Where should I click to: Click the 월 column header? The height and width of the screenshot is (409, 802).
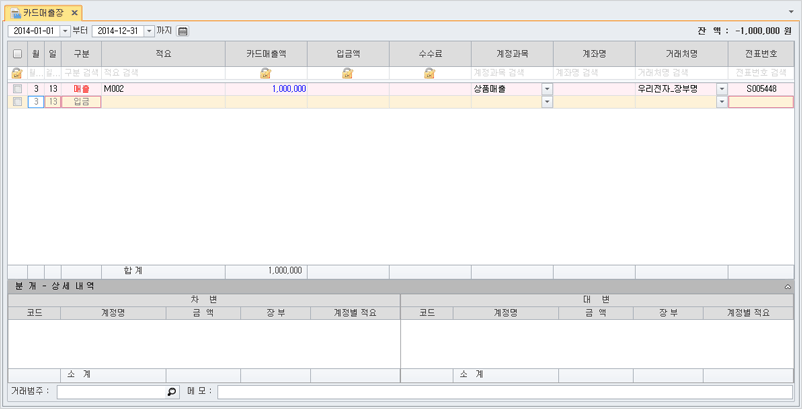(x=36, y=54)
